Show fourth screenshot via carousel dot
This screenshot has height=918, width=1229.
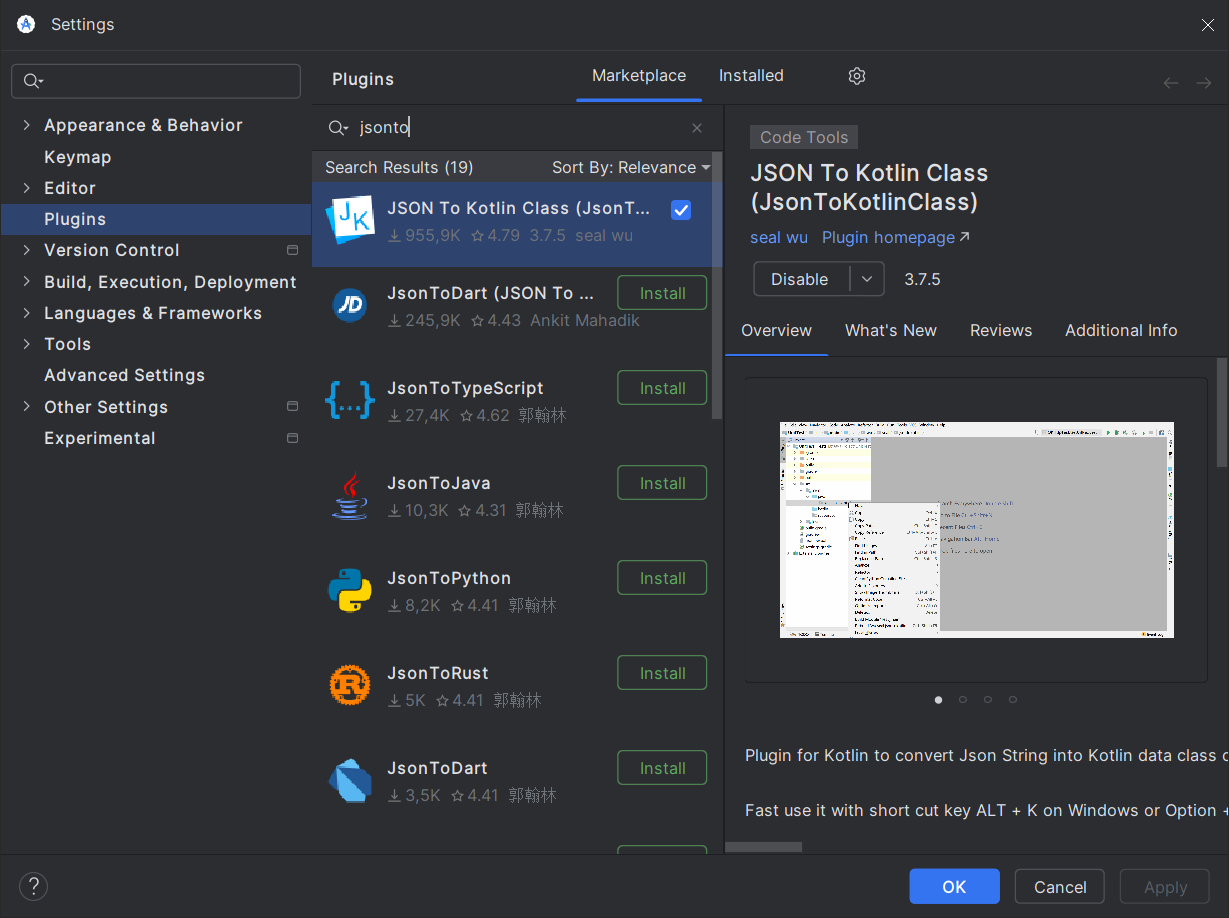[1013, 700]
